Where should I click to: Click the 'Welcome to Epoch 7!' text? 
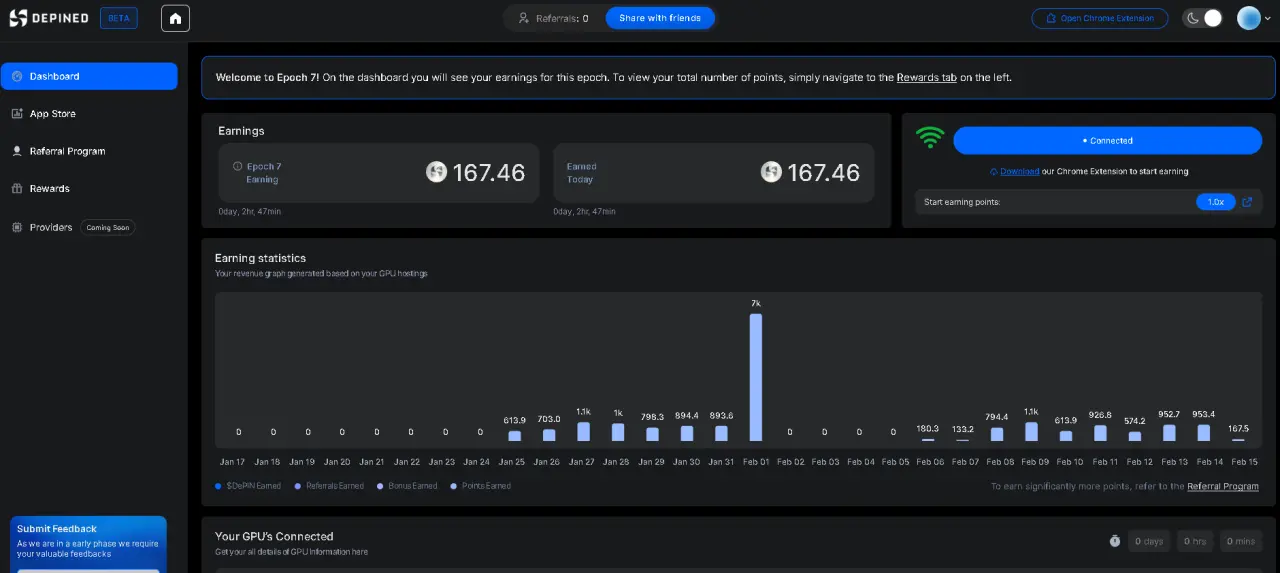click(x=268, y=77)
